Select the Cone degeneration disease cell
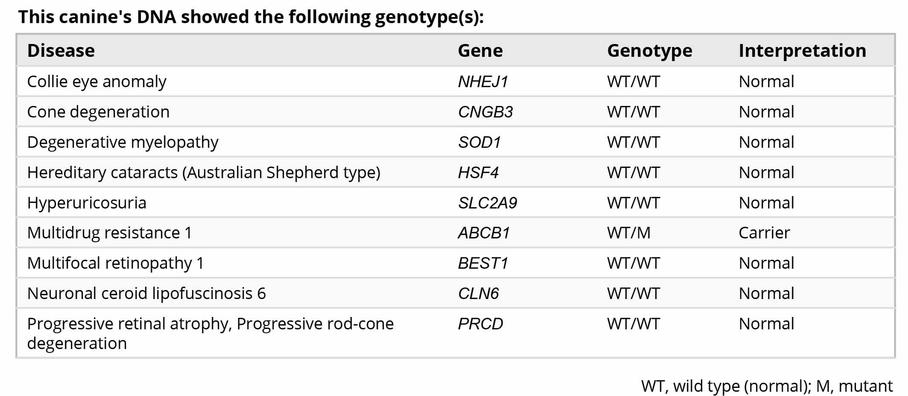Image resolution: width=908 pixels, height=396 pixels. click(98, 112)
